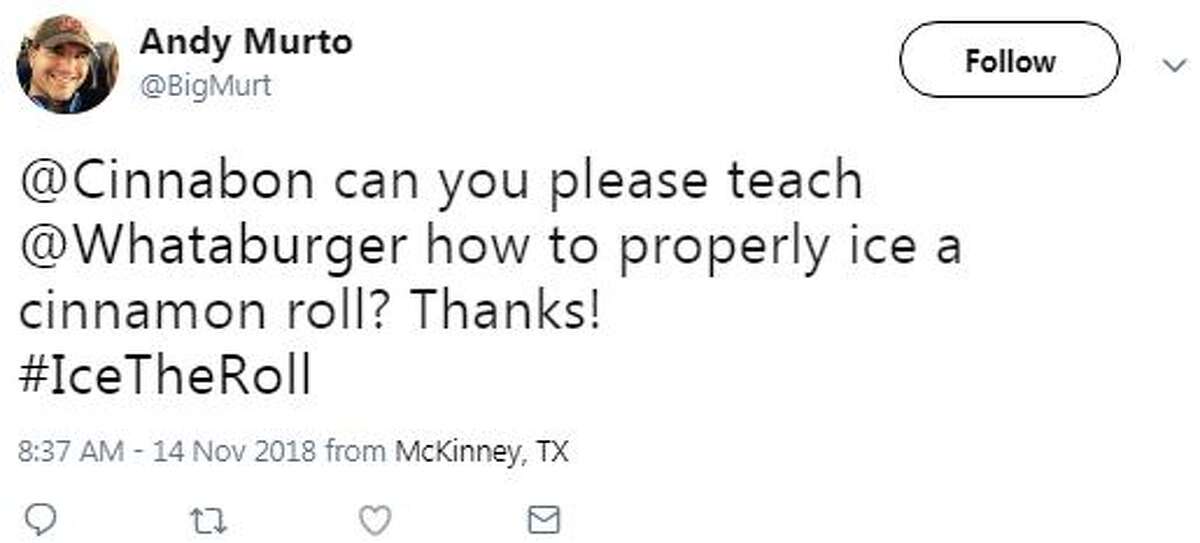Retweet this tweet using the arrows icon
This screenshot has width=1200, height=543.
click(203, 519)
